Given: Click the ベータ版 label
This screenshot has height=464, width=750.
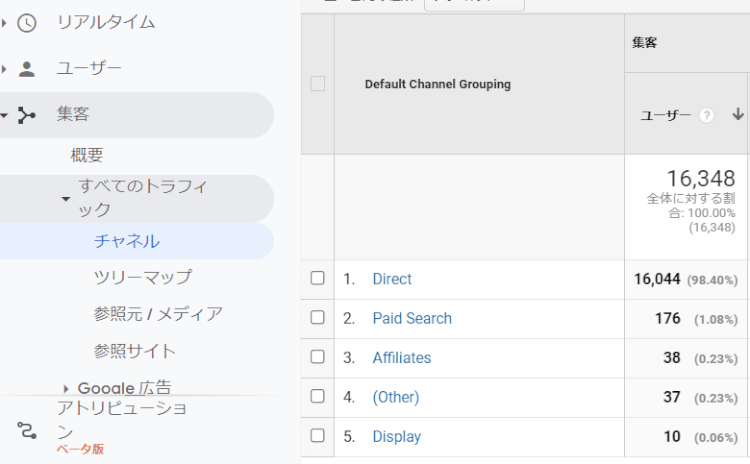Looking at the screenshot, I should pyautogui.click(x=80, y=449).
